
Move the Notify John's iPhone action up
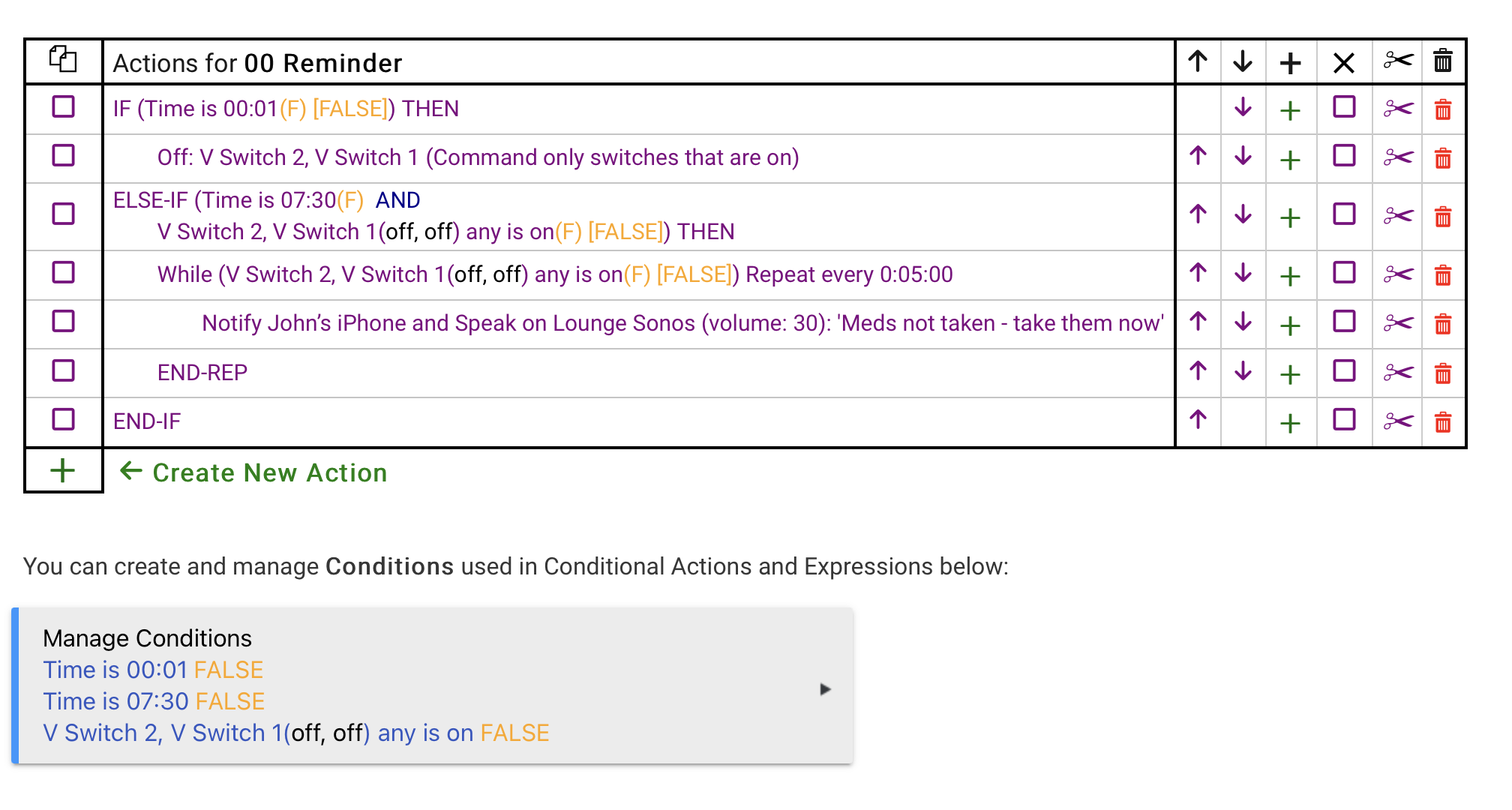click(x=1198, y=322)
